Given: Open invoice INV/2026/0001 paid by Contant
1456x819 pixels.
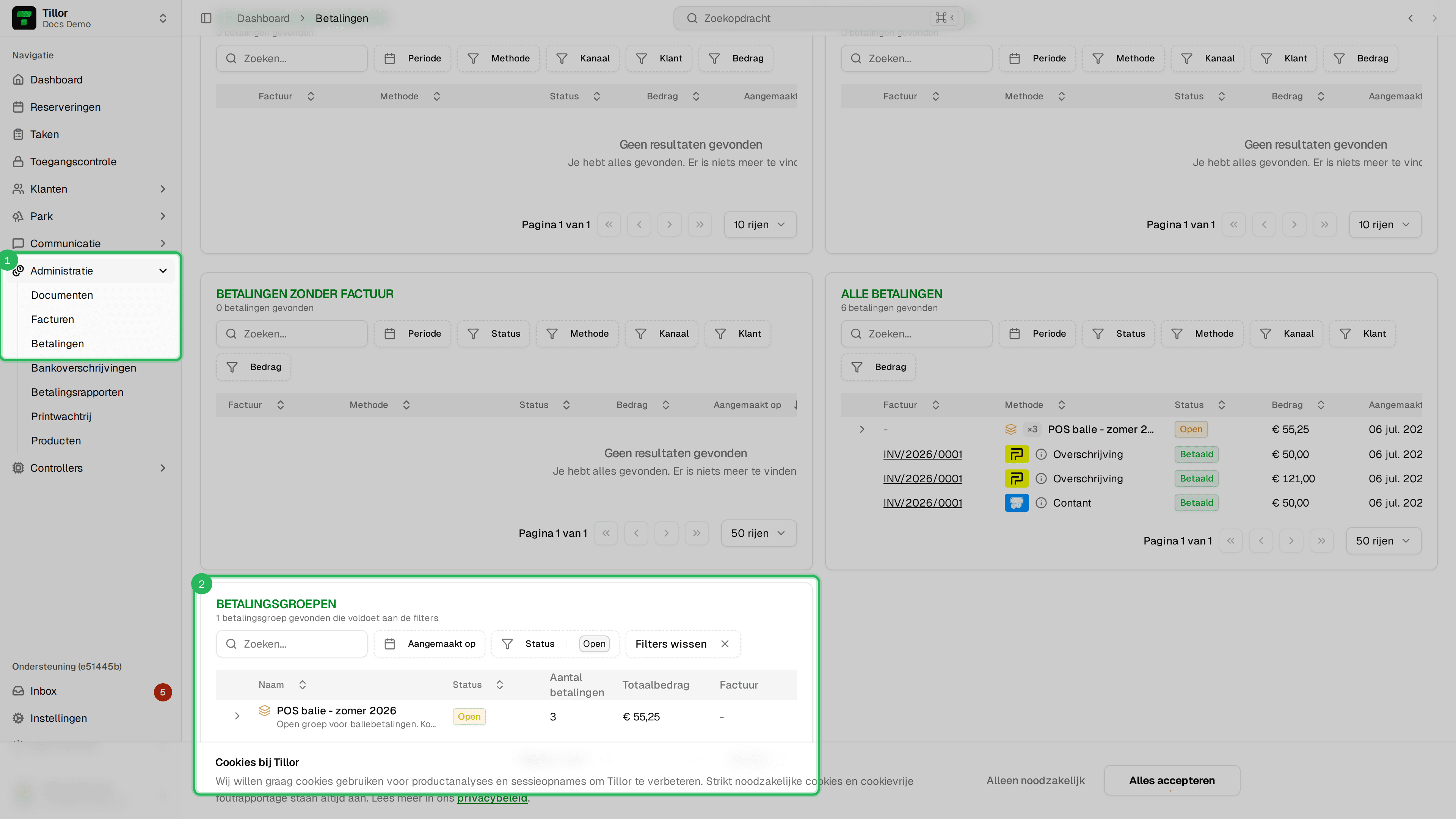Looking at the screenshot, I should [923, 503].
